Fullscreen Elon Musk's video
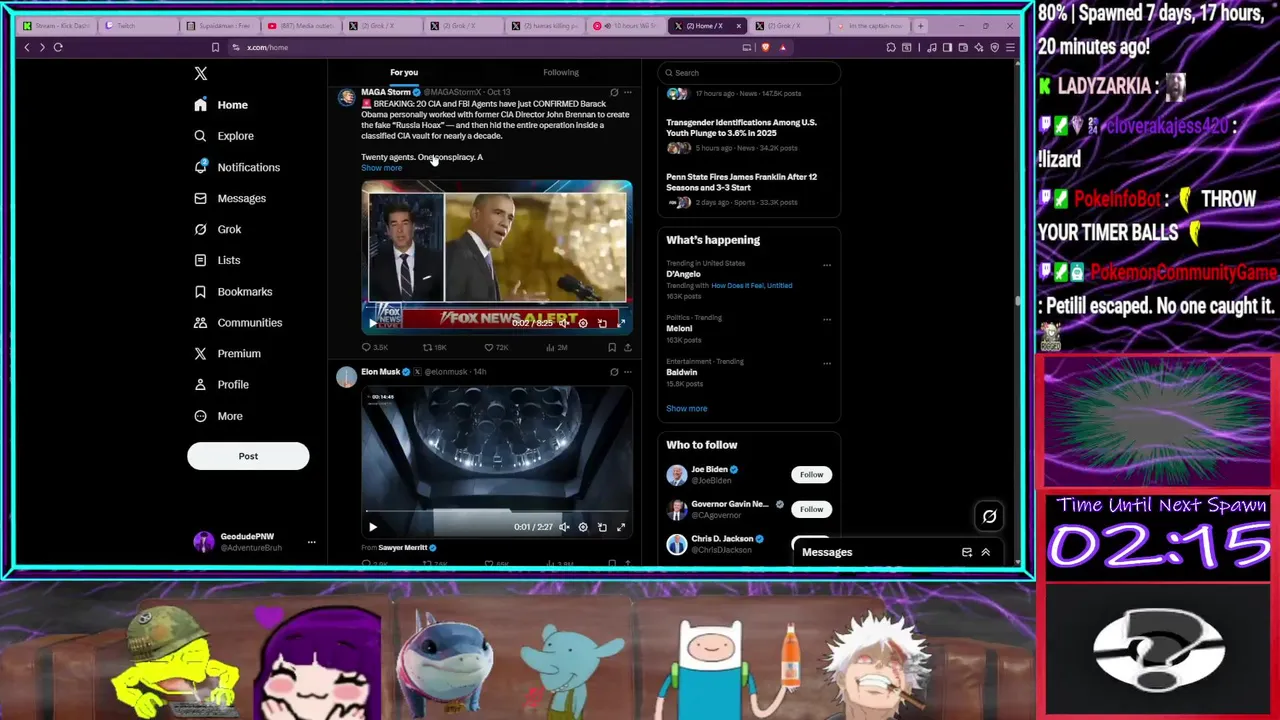Viewport: 1280px width, 720px height. (x=621, y=527)
